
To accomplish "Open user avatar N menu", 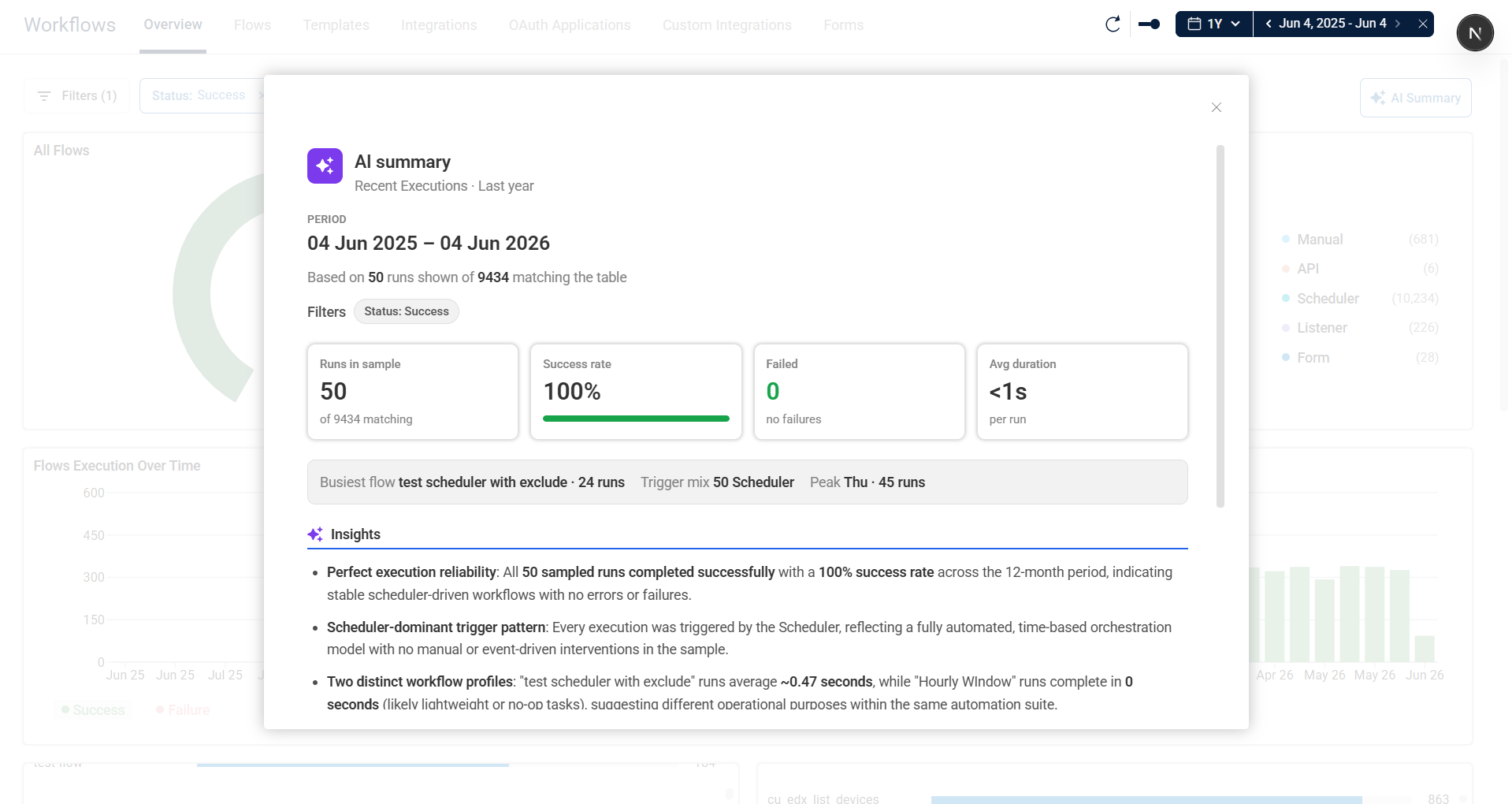I will pyautogui.click(x=1475, y=33).
